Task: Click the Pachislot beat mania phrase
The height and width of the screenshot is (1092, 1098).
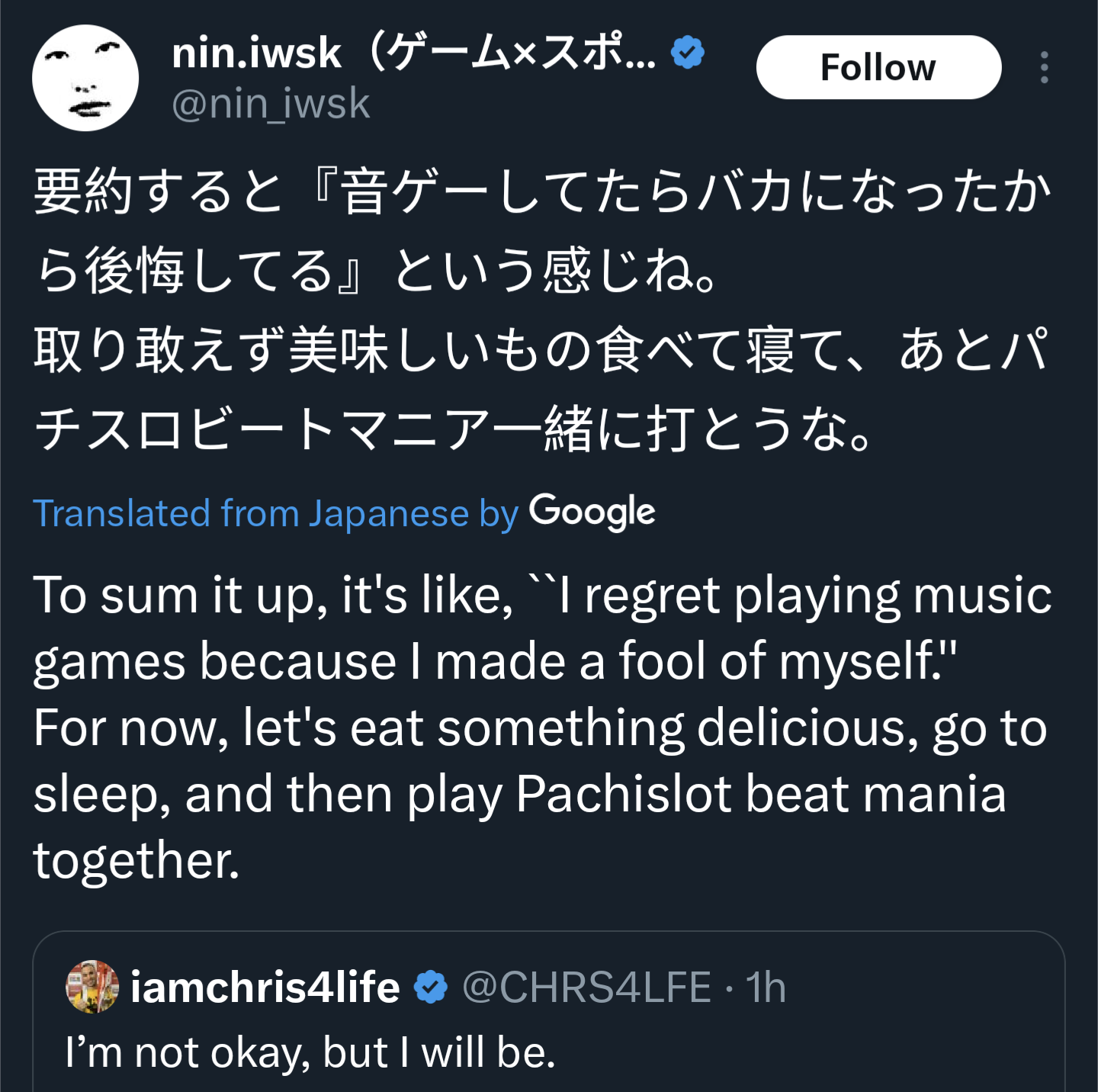Action: [761, 794]
